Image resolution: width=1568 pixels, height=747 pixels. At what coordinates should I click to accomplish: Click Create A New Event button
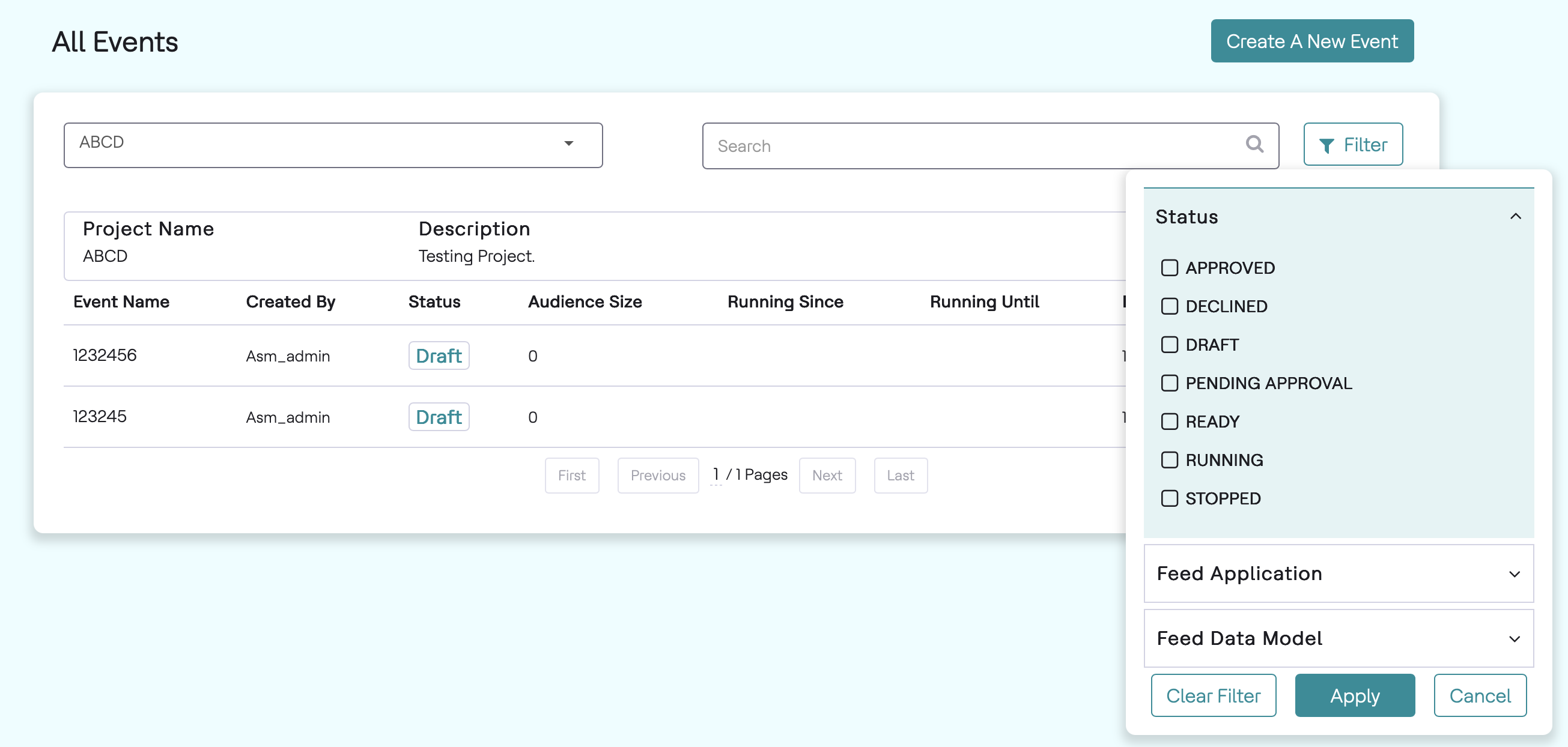point(1311,41)
